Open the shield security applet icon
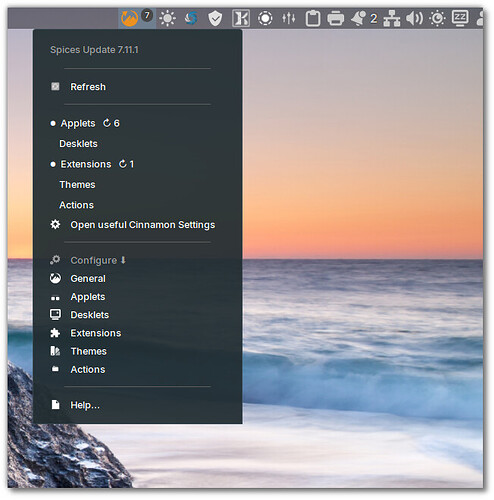494x500 pixels. click(215, 18)
